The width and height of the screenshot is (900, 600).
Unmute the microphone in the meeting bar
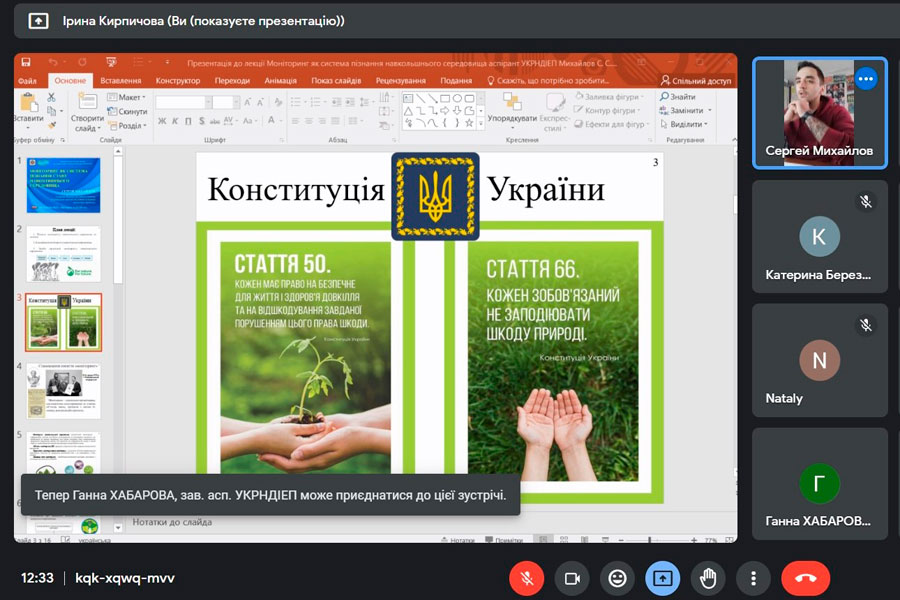tap(525, 578)
